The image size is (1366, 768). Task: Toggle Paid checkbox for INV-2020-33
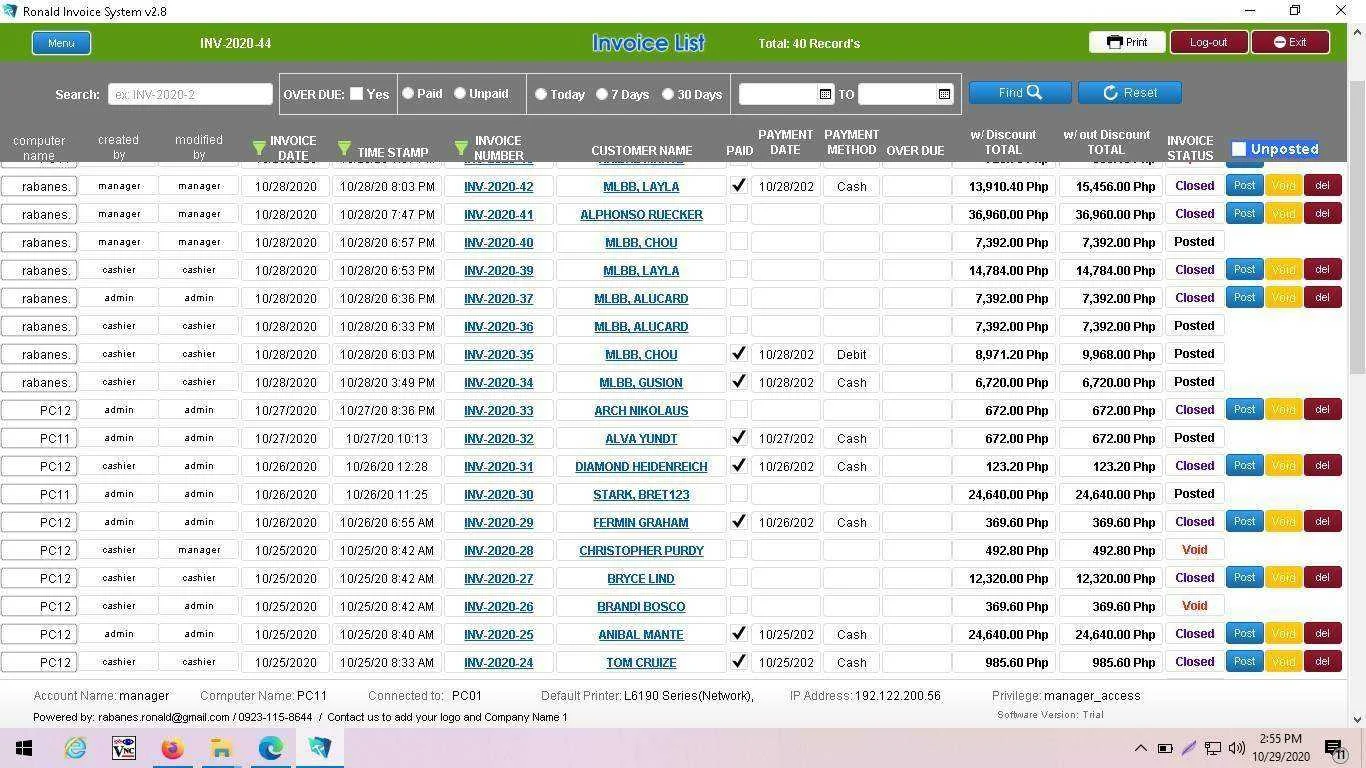tap(739, 410)
